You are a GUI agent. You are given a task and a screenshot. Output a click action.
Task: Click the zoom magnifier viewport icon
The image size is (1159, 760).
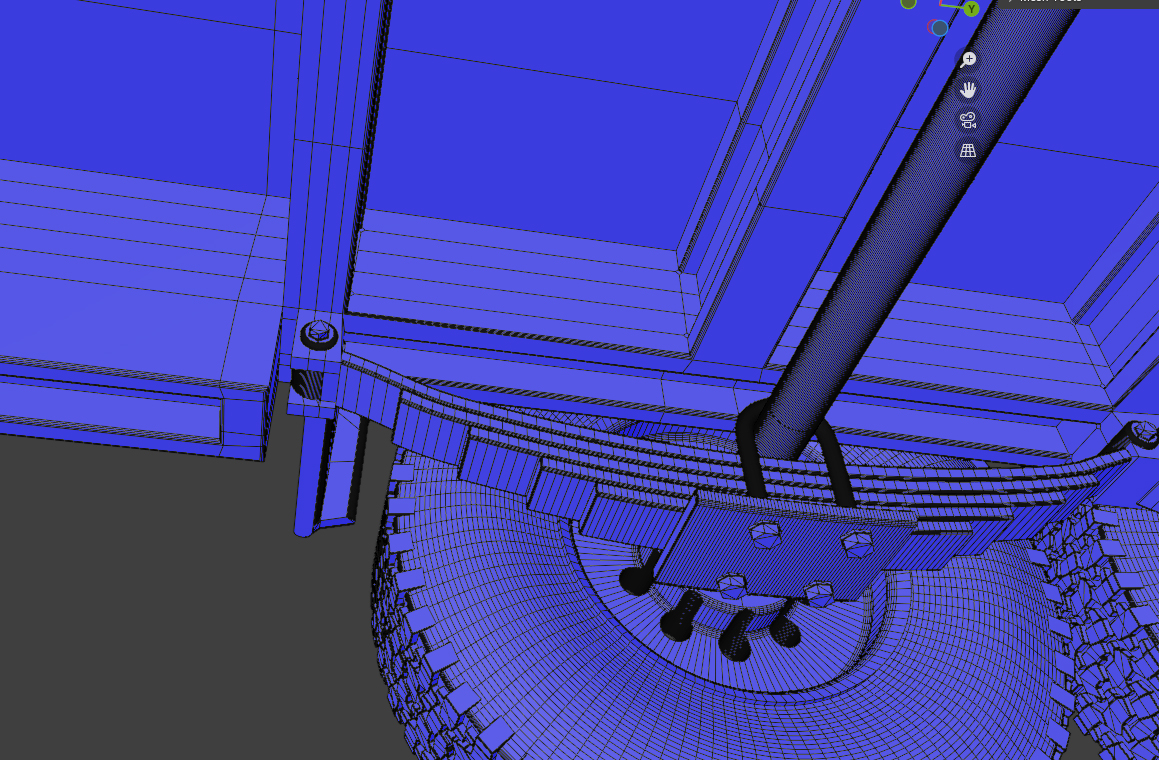[967, 60]
